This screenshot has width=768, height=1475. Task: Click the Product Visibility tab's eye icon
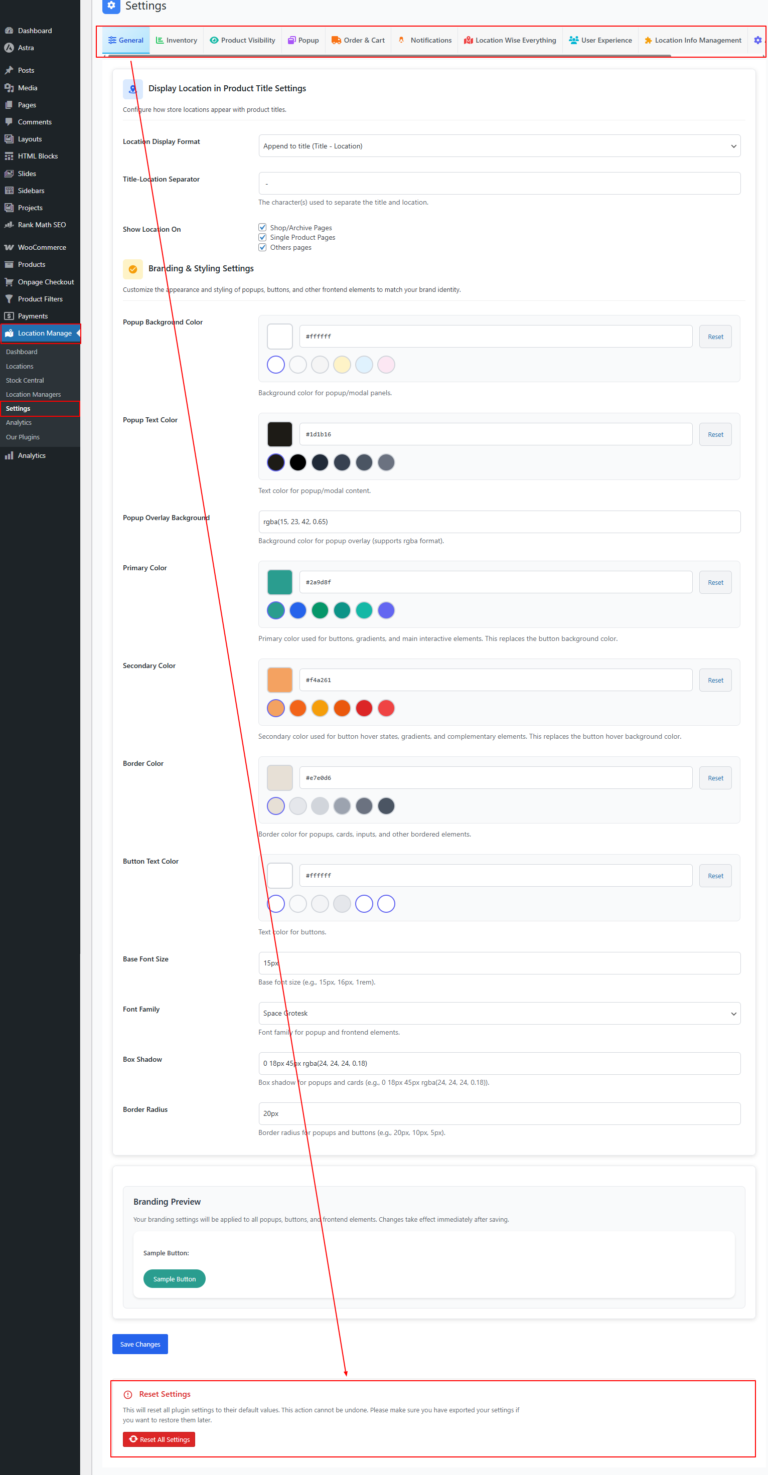[x=214, y=40]
